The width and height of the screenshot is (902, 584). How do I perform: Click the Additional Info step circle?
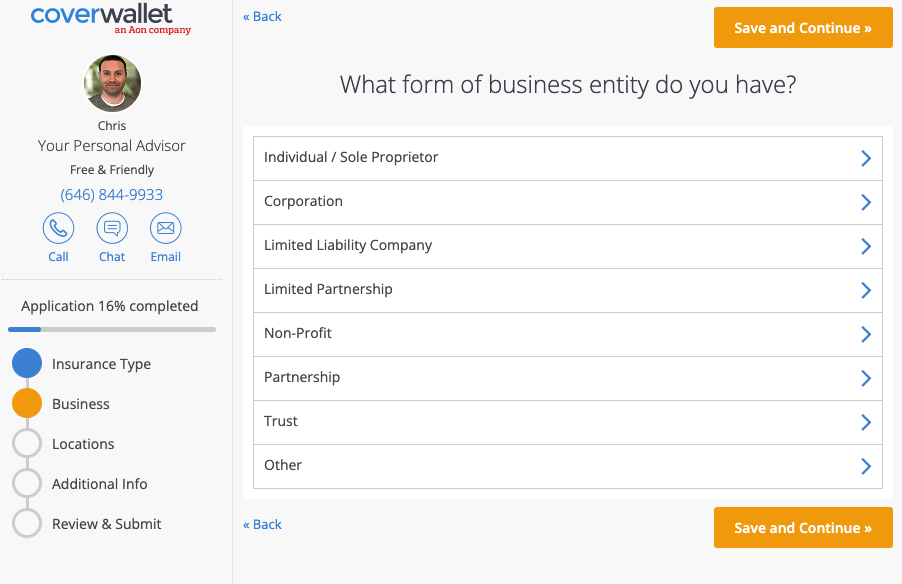(x=27, y=483)
